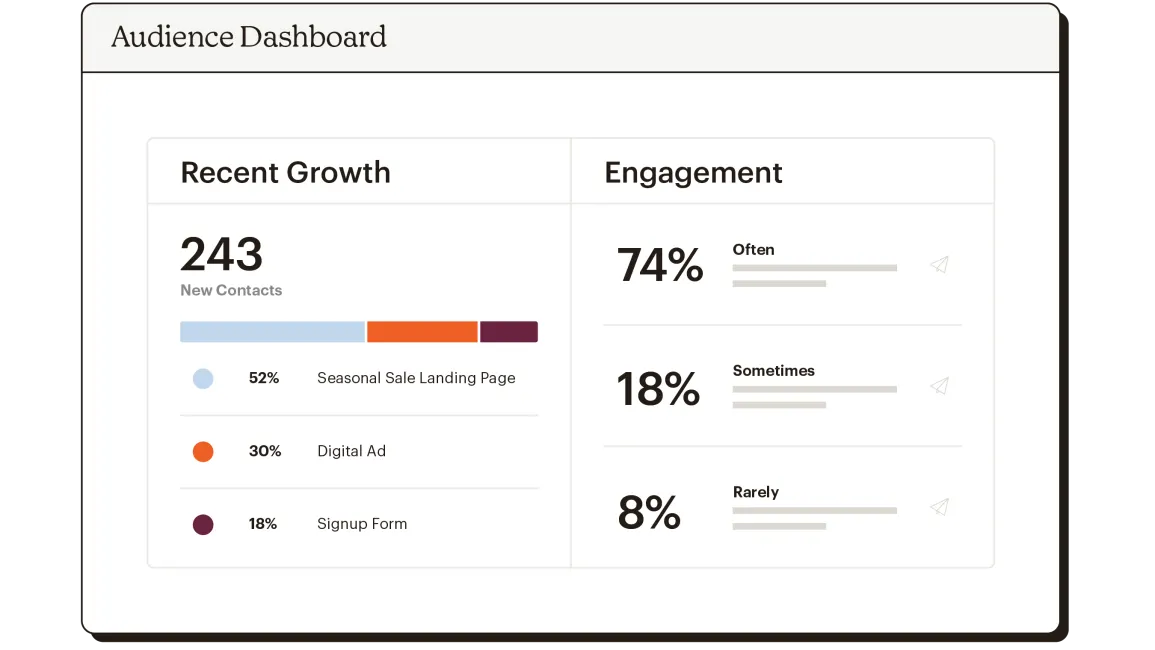The height and width of the screenshot is (650, 1155).
Task: Open the Engagement panel header
Action: point(693,172)
